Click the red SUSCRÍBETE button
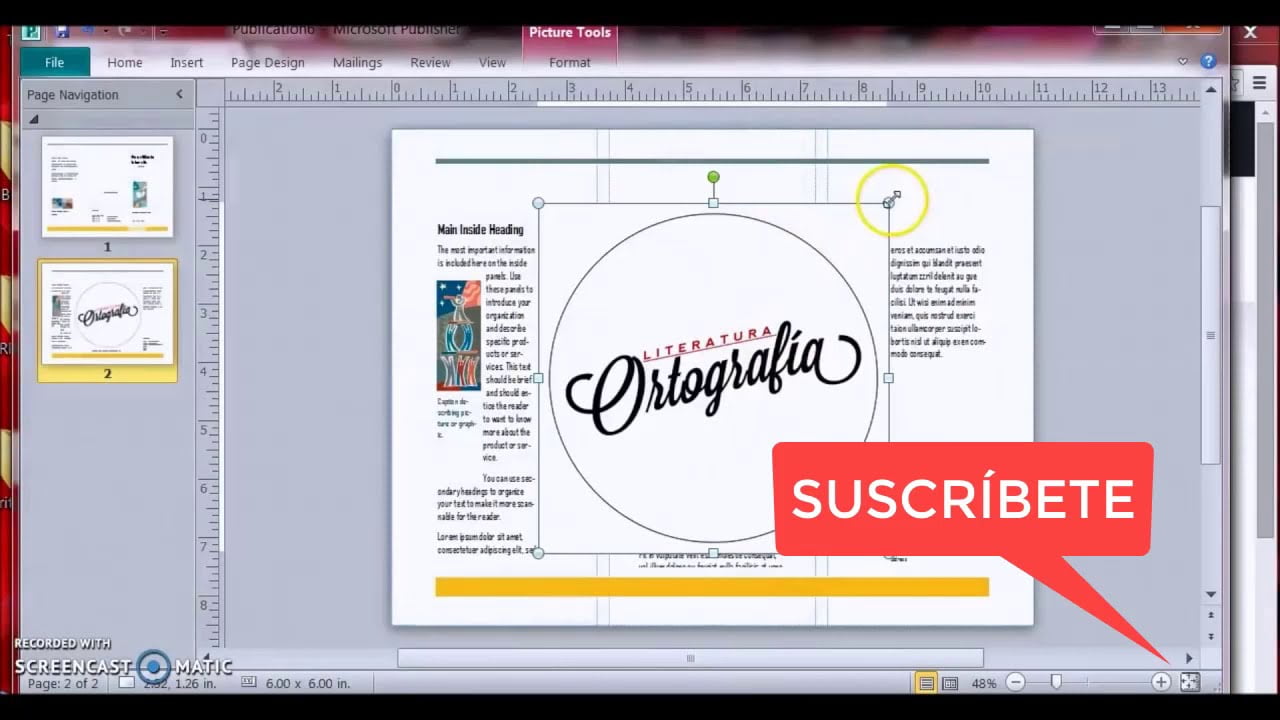Screen dimensions: 1280x720 point(963,498)
